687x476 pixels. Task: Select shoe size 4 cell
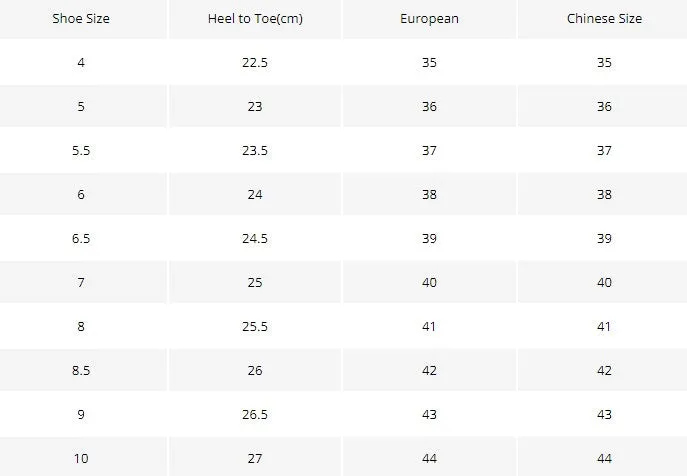click(x=81, y=62)
